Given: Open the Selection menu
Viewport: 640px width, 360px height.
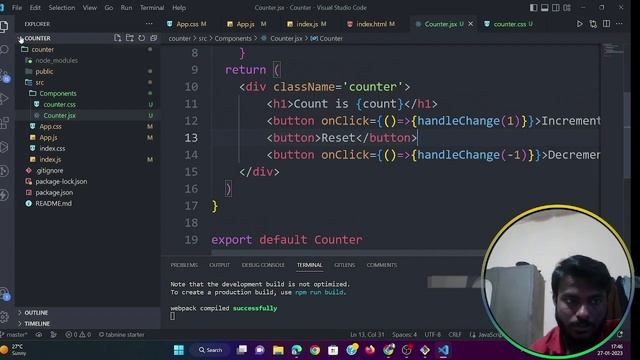Looking at the screenshot, I should pyautogui.click(x=62, y=8).
